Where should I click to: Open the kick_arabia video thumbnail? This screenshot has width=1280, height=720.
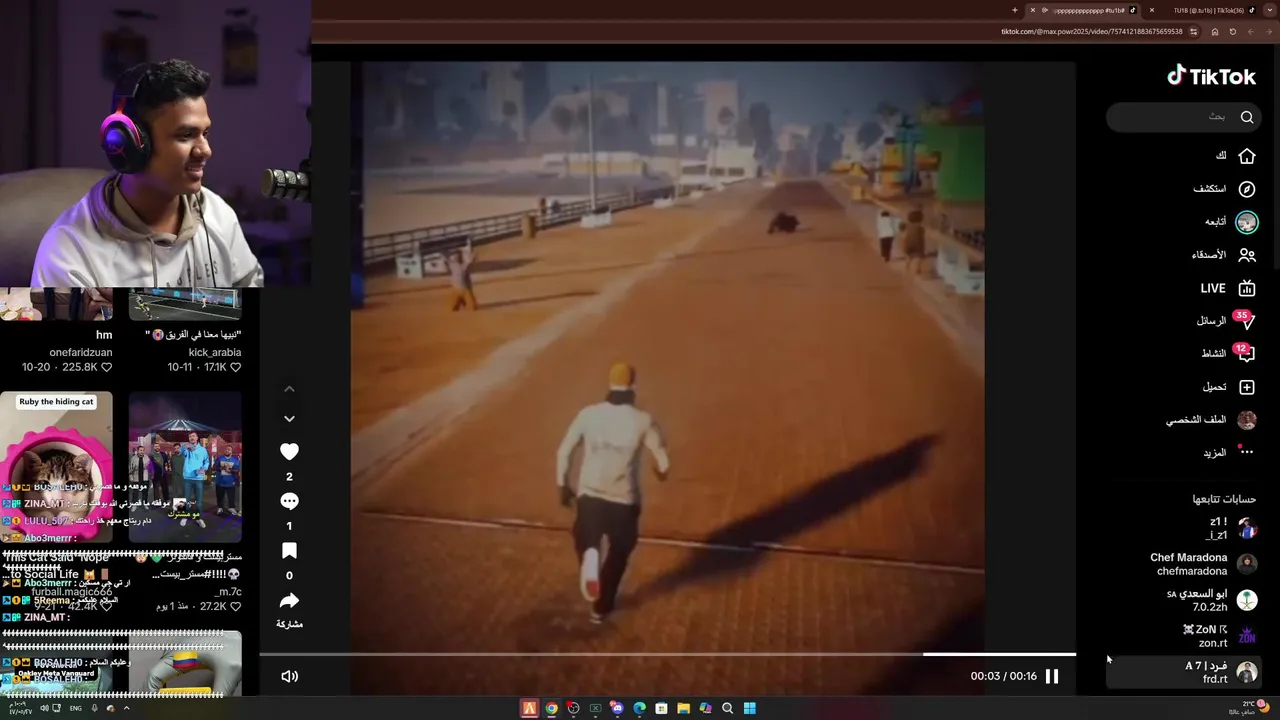(x=185, y=303)
